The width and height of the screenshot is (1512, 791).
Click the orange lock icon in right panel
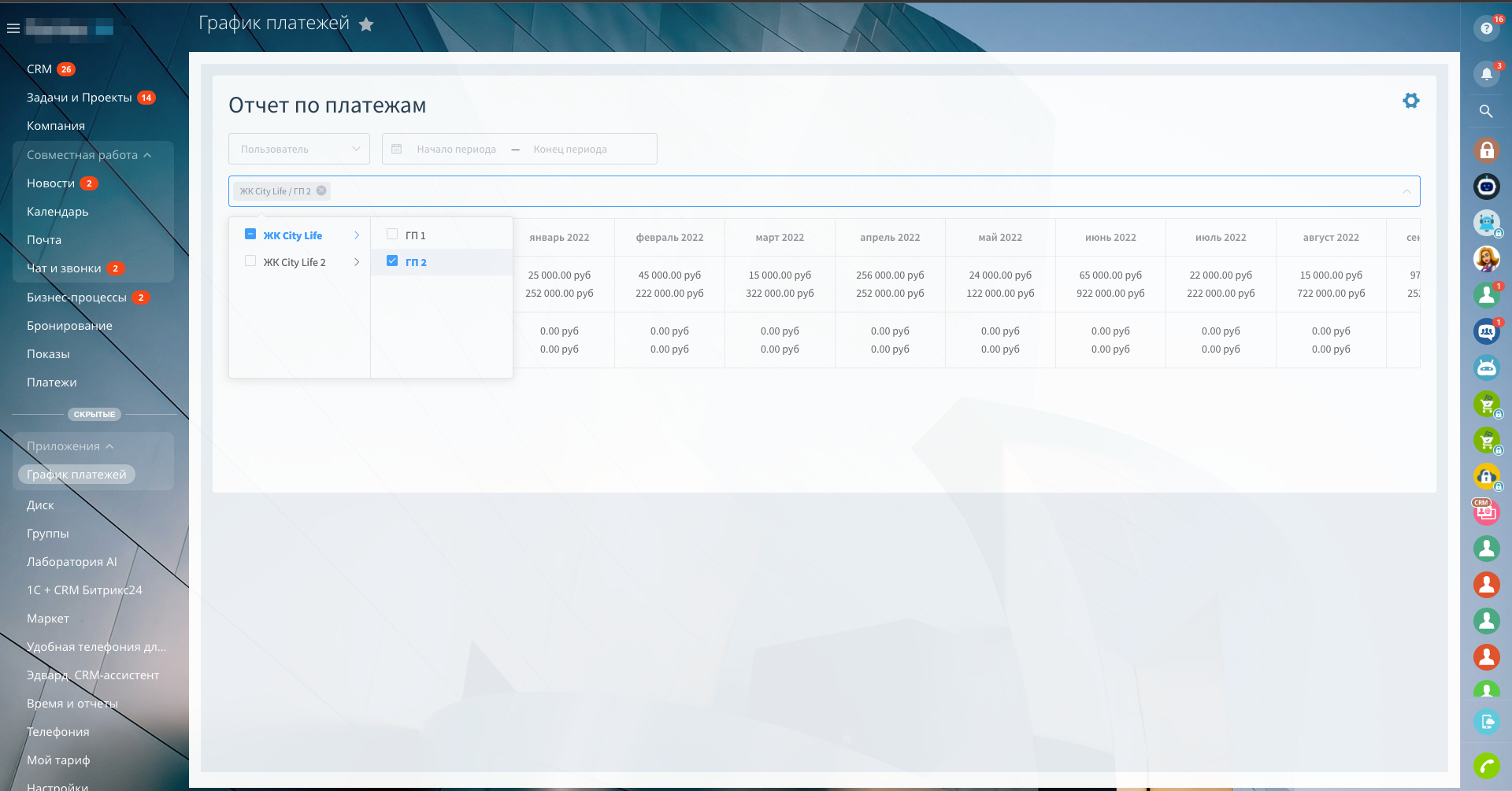click(1486, 150)
